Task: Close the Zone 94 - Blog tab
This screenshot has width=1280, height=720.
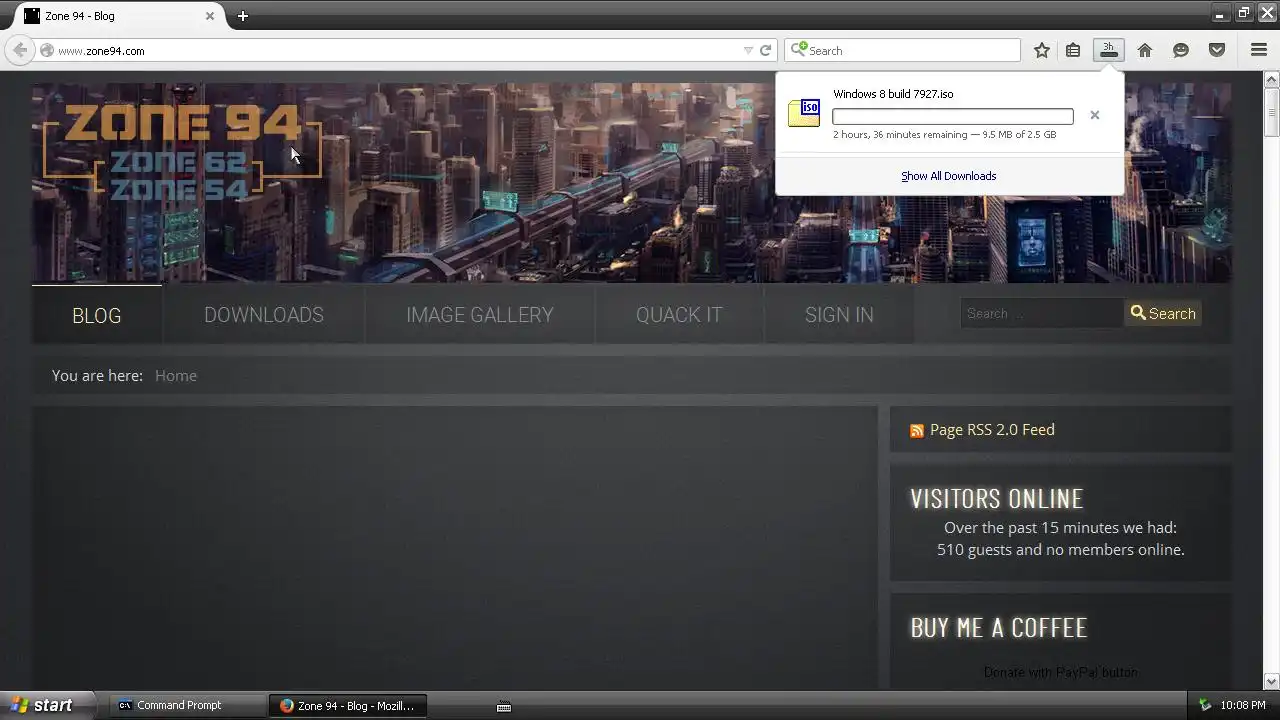Action: pos(210,16)
